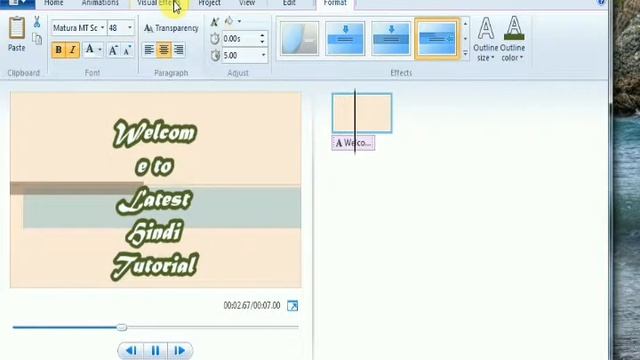
Task: Select the highlighted fourth text effect
Action: 437,39
